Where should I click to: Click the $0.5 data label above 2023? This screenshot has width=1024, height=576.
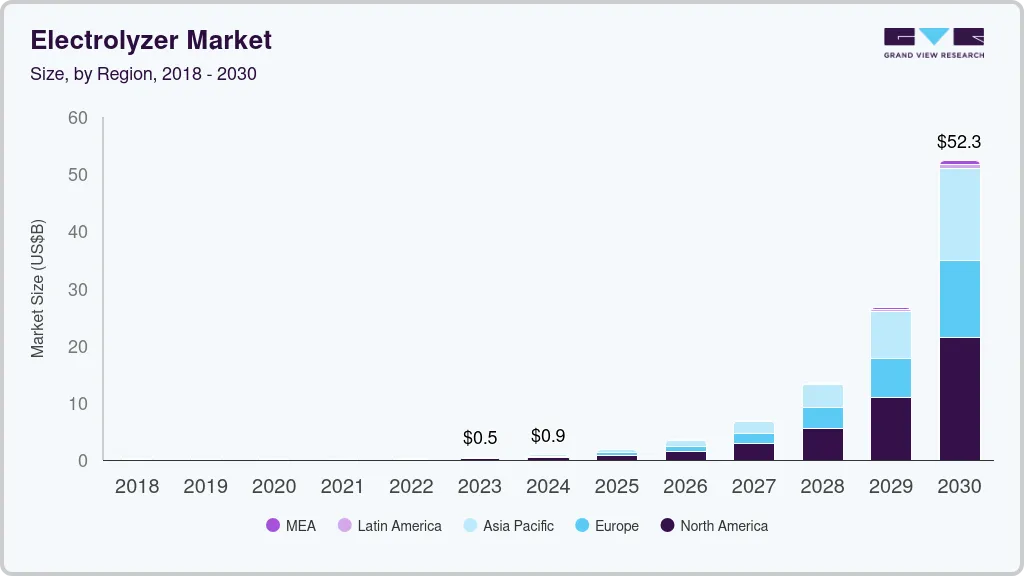tap(480, 438)
